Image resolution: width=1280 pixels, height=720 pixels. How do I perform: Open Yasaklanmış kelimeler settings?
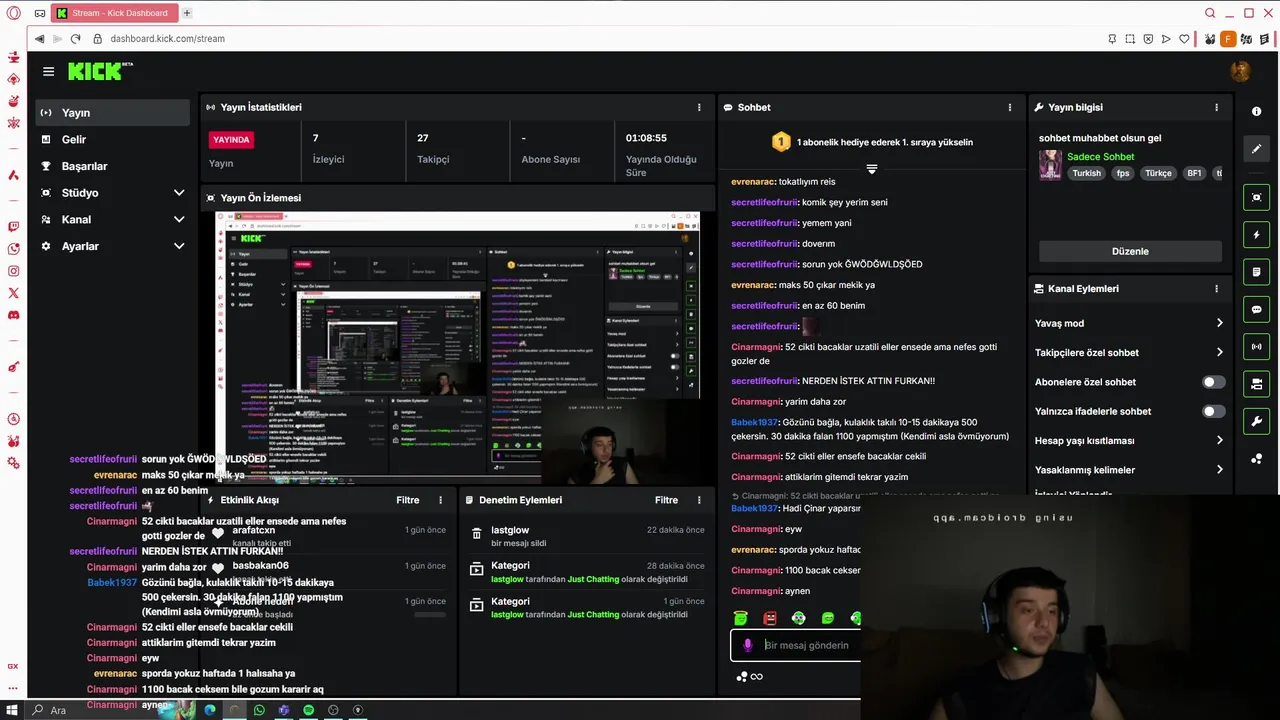[1130, 470]
